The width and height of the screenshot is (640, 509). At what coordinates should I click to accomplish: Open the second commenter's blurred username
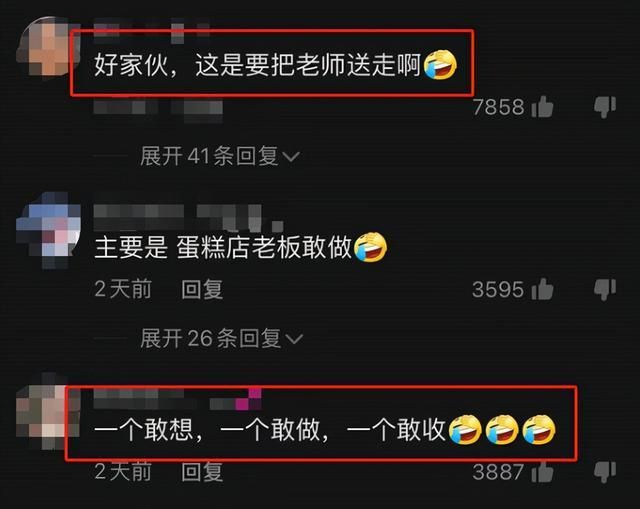(188, 218)
